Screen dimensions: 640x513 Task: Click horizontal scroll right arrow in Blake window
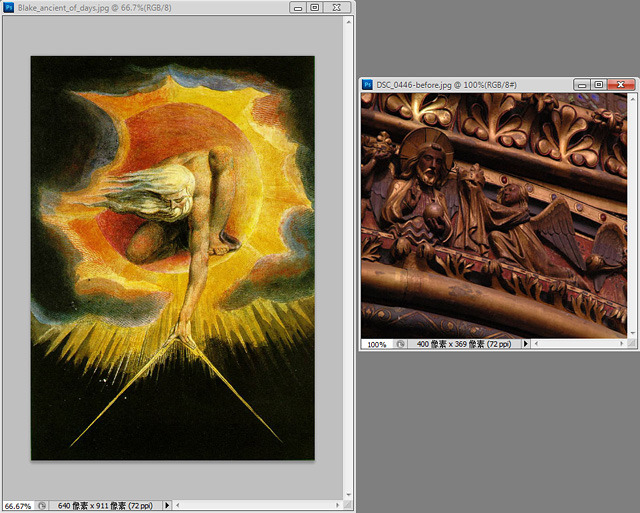click(x=338, y=505)
